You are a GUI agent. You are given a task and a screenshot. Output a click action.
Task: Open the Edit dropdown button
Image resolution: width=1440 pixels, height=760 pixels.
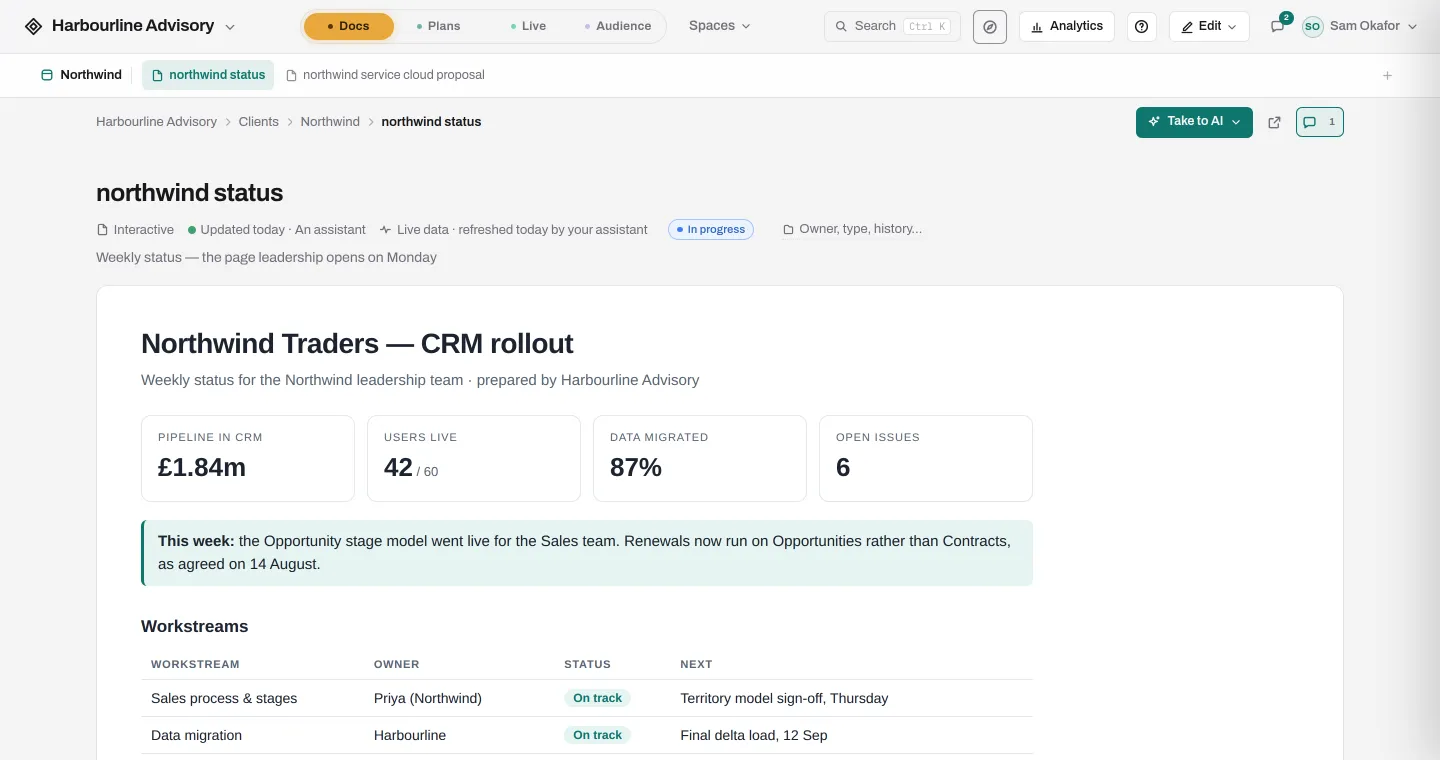tap(1209, 26)
